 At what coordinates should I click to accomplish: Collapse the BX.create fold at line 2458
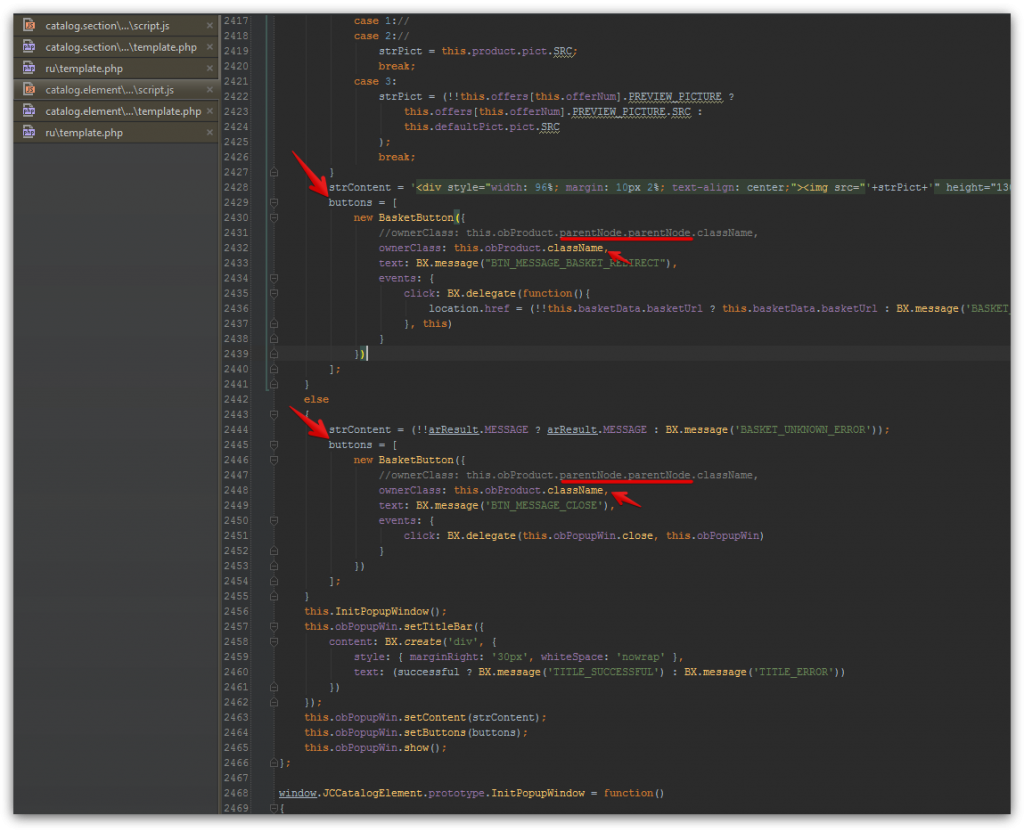(274, 641)
